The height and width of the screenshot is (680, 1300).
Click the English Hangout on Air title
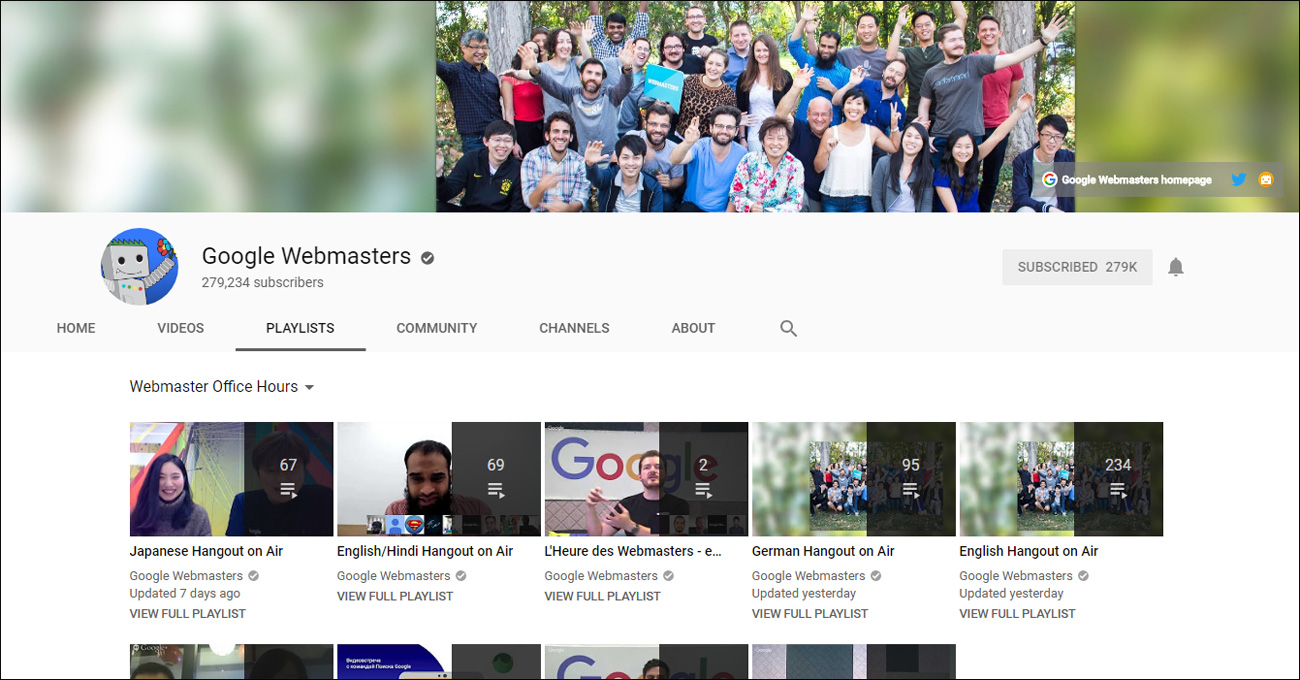[1029, 551]
